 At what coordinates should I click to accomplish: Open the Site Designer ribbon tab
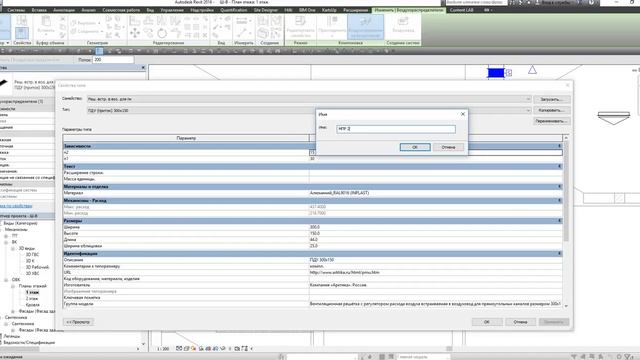click(x=265, y=10)
